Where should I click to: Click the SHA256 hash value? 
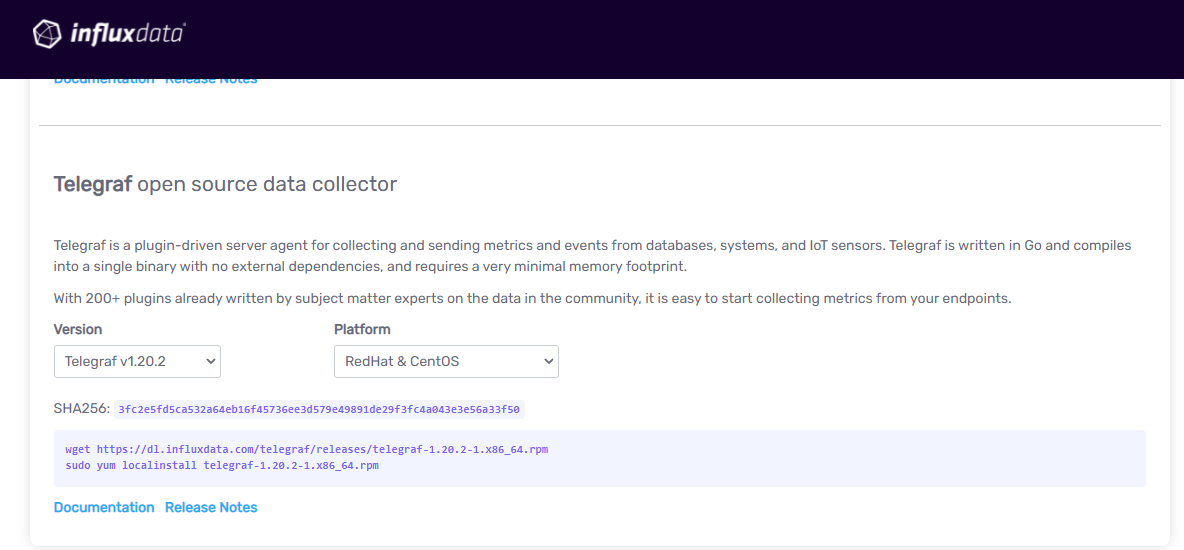pyautogui.click(x=319, y=409)
